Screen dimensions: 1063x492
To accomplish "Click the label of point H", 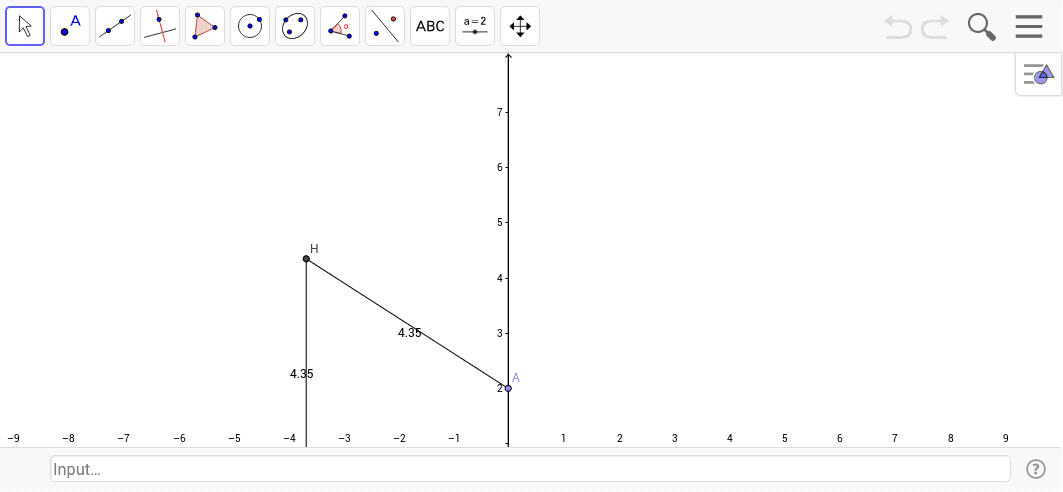I will coord(315,249).
